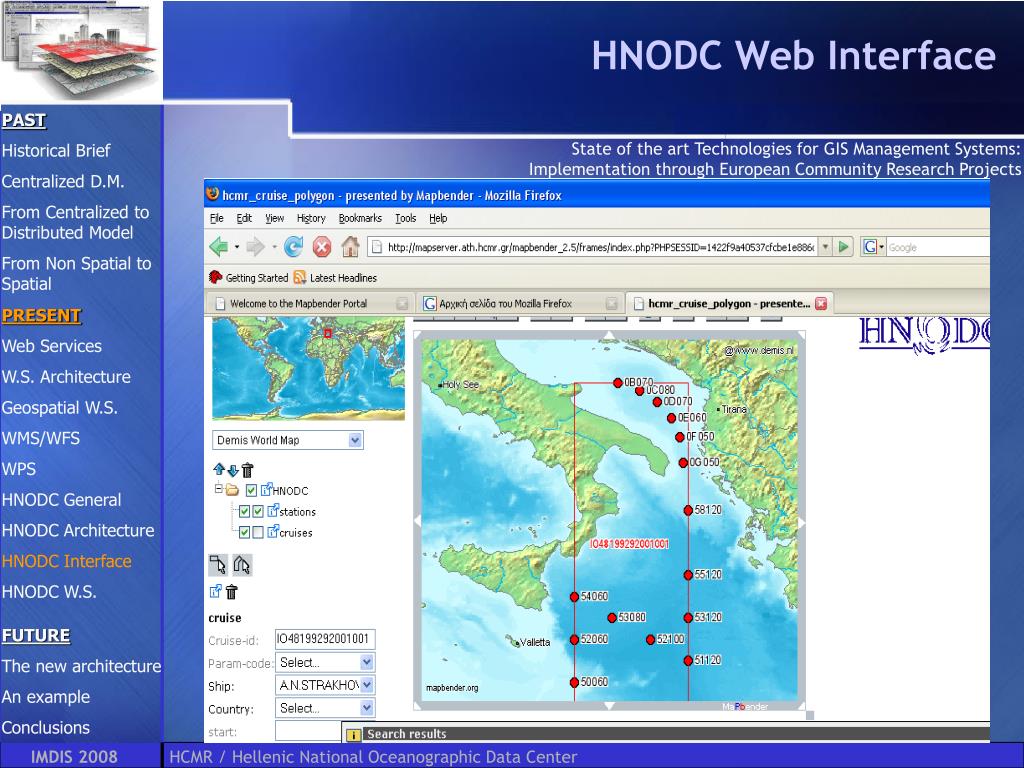Click the Cruise-id input field

coord(324,639)
